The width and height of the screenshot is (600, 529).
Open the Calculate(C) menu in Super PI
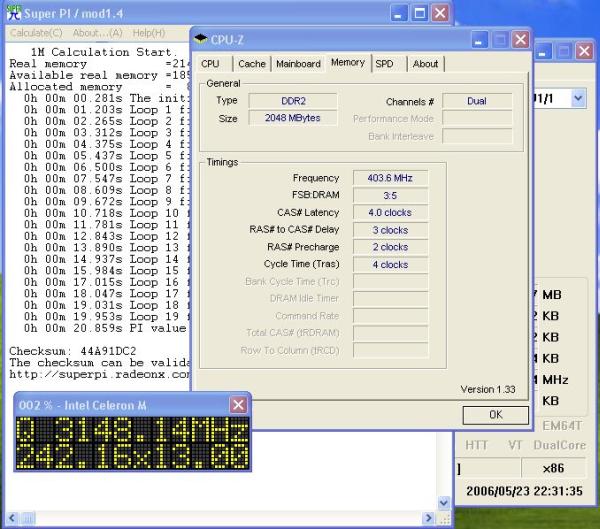click(x=36, y=33)
